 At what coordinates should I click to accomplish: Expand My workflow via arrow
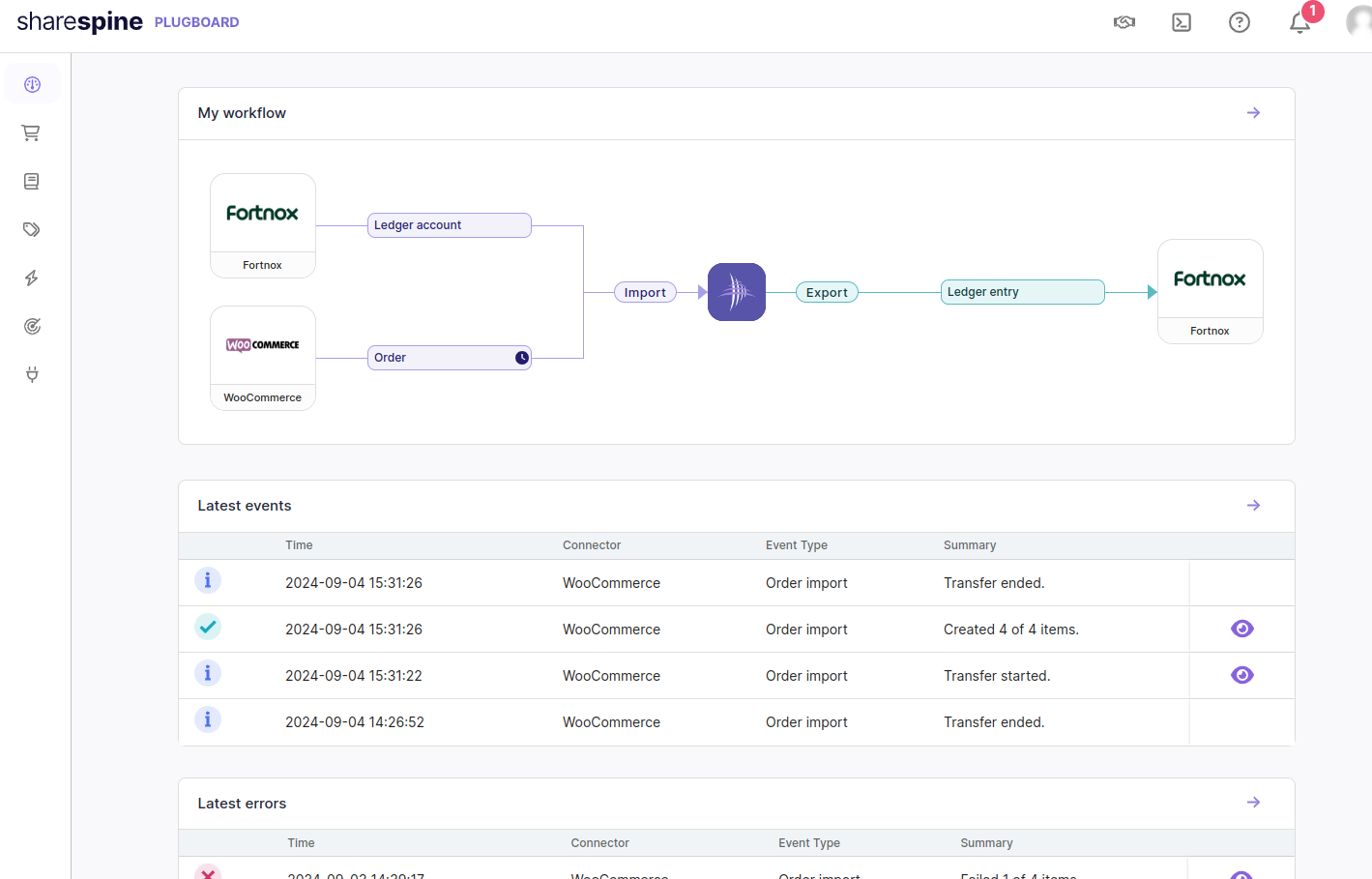tap(1254, 113)
